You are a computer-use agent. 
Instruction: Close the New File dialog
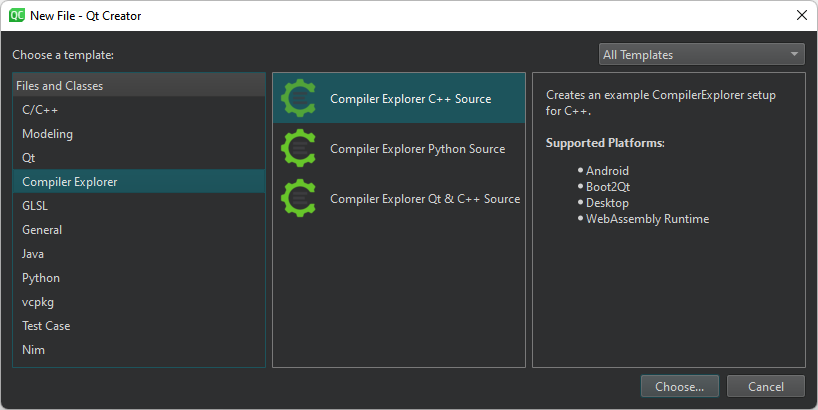pyautogui.click(x=801, y=15)
